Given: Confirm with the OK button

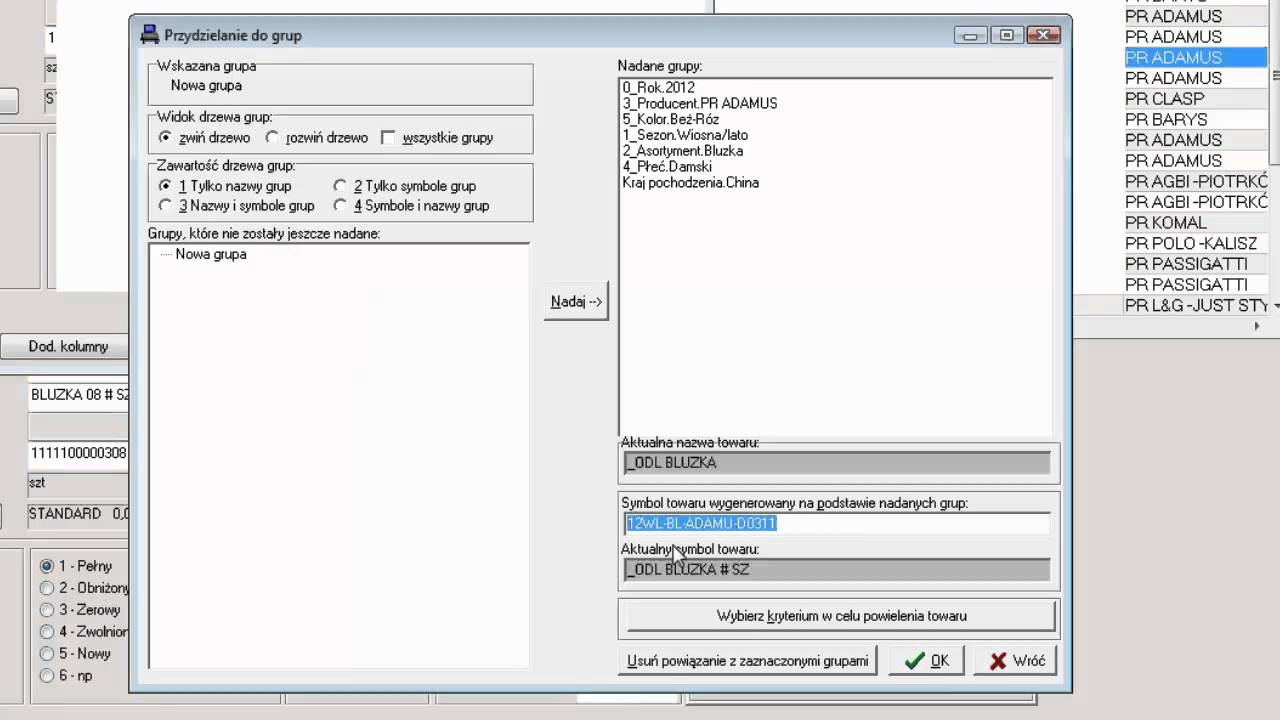Looking at the screenshot, I should pyautogui.click(x=927, y=661).
